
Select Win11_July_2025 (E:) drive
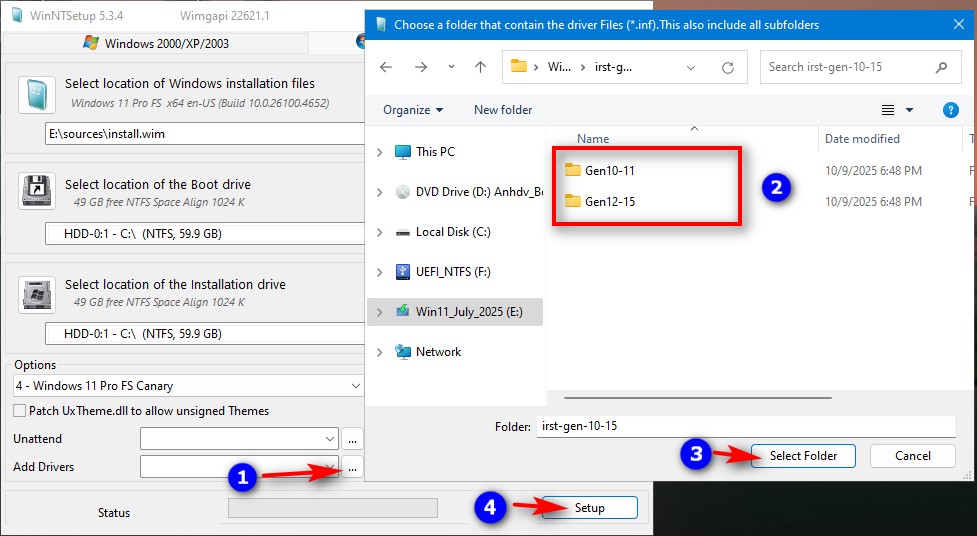point(468,312)
